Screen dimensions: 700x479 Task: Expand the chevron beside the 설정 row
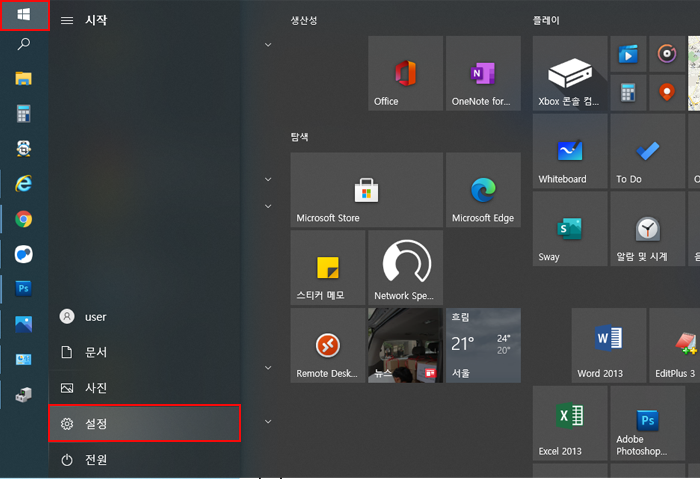268,421
